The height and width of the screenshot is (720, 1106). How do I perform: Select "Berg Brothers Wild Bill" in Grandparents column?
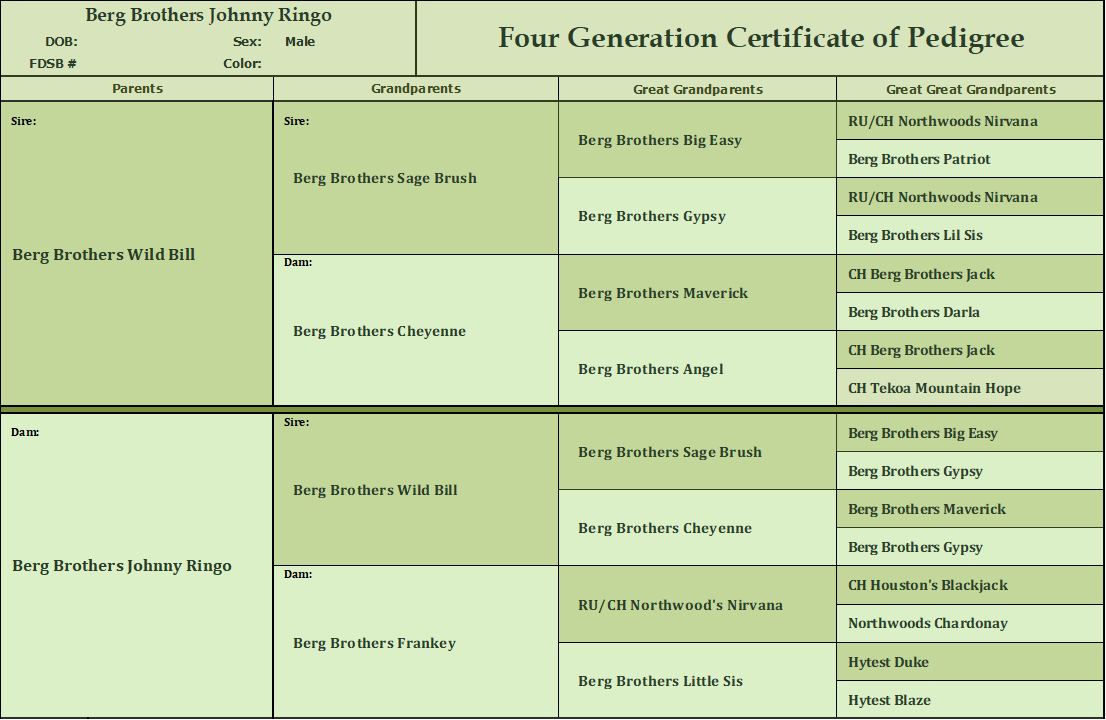375,490
